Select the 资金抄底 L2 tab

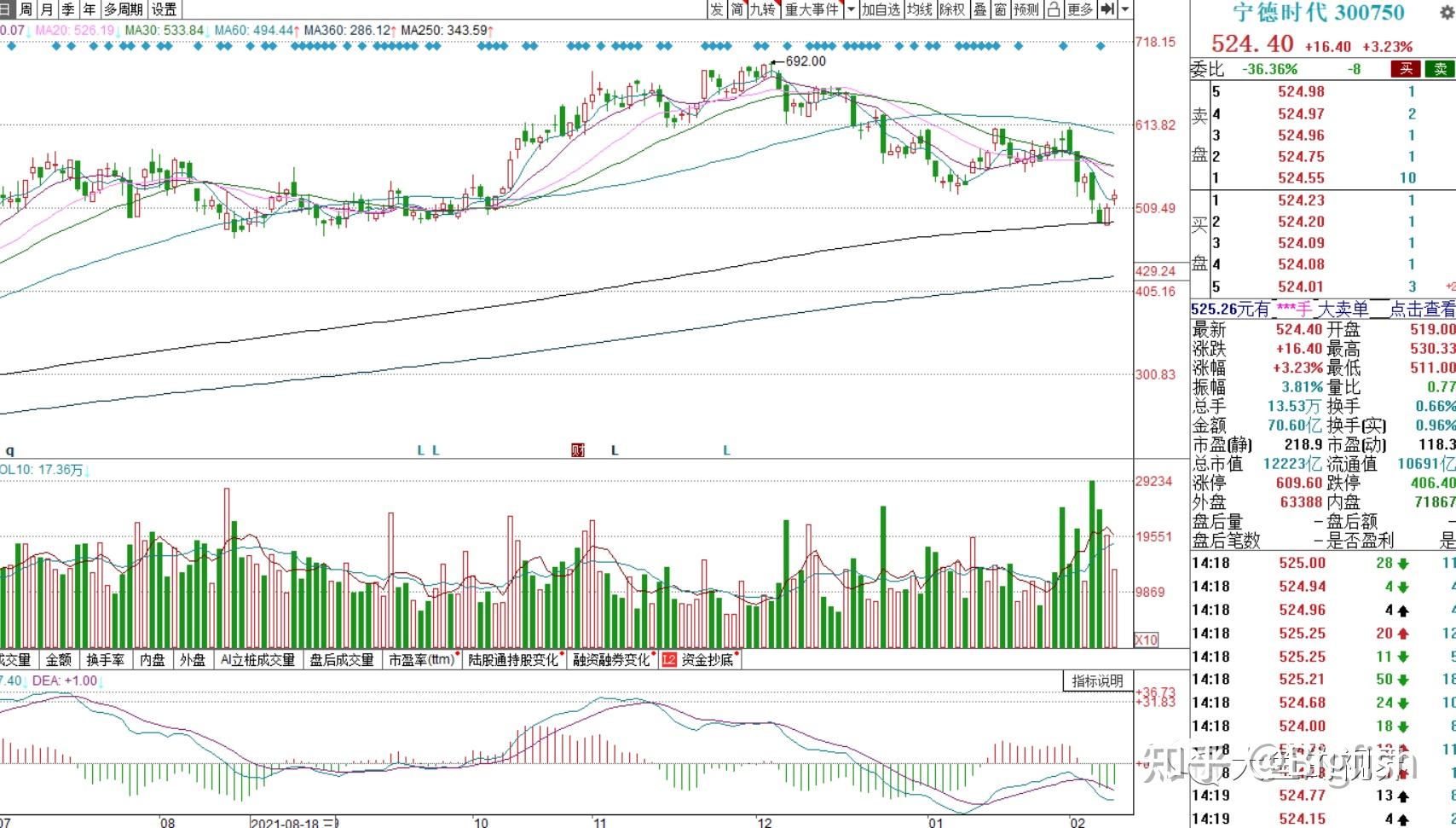(700, 659)
